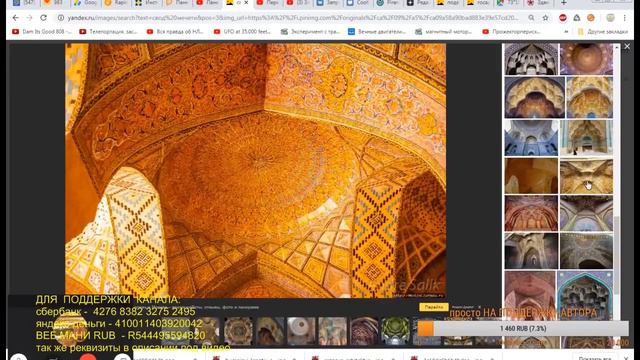Select round mandala ceiling thumbnail in bottom strip
640x360 pixels.
coord(238,330)
